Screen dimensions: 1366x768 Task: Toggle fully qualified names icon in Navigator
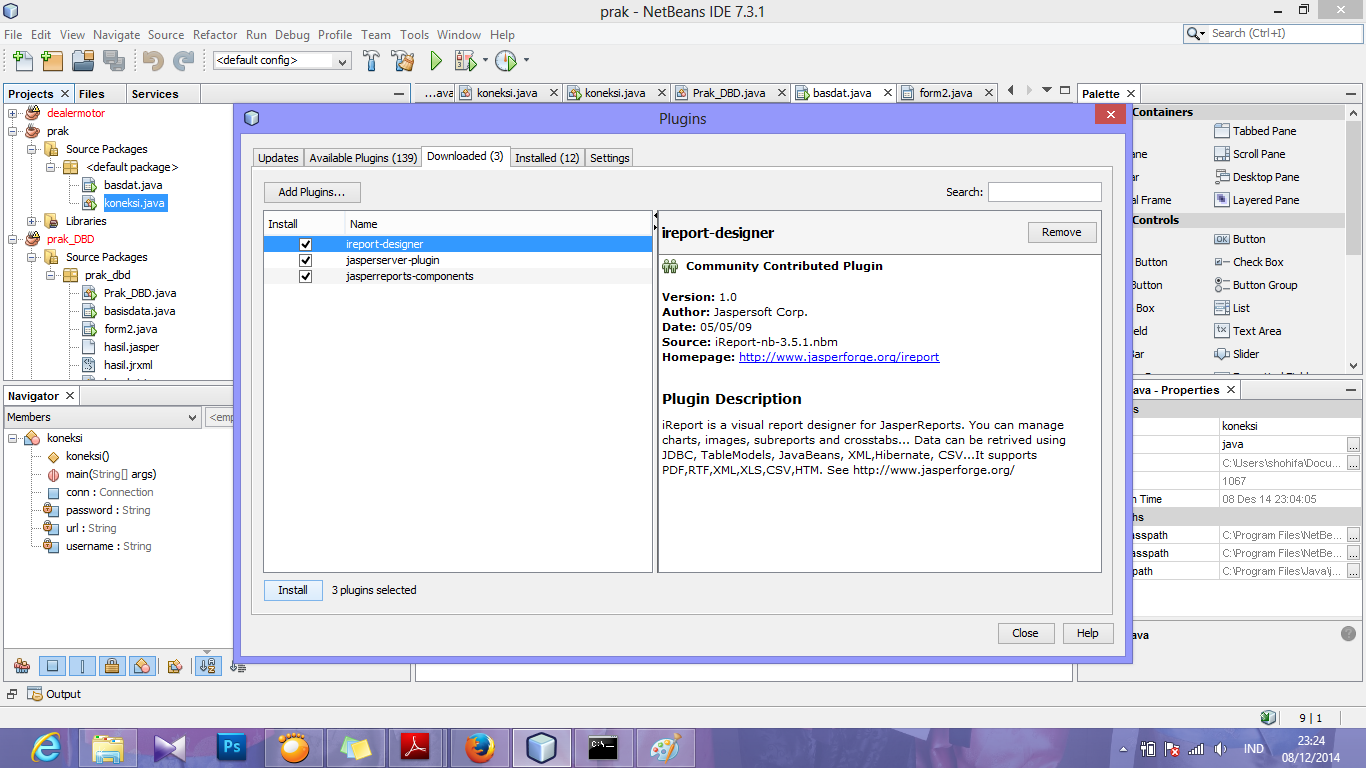tap(175, 666)
